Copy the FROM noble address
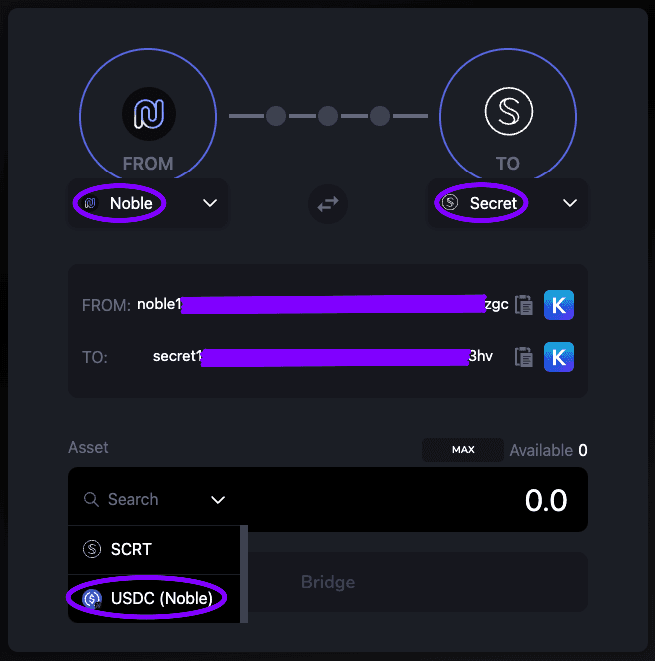Viewport: 655px width, 661px height. (524, 305)
